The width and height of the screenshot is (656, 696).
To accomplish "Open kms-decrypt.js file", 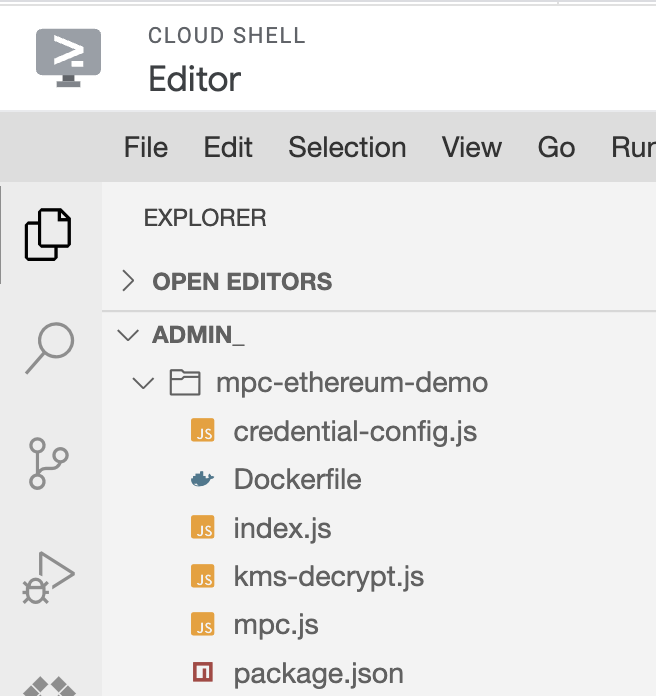I will click(328, 577).
